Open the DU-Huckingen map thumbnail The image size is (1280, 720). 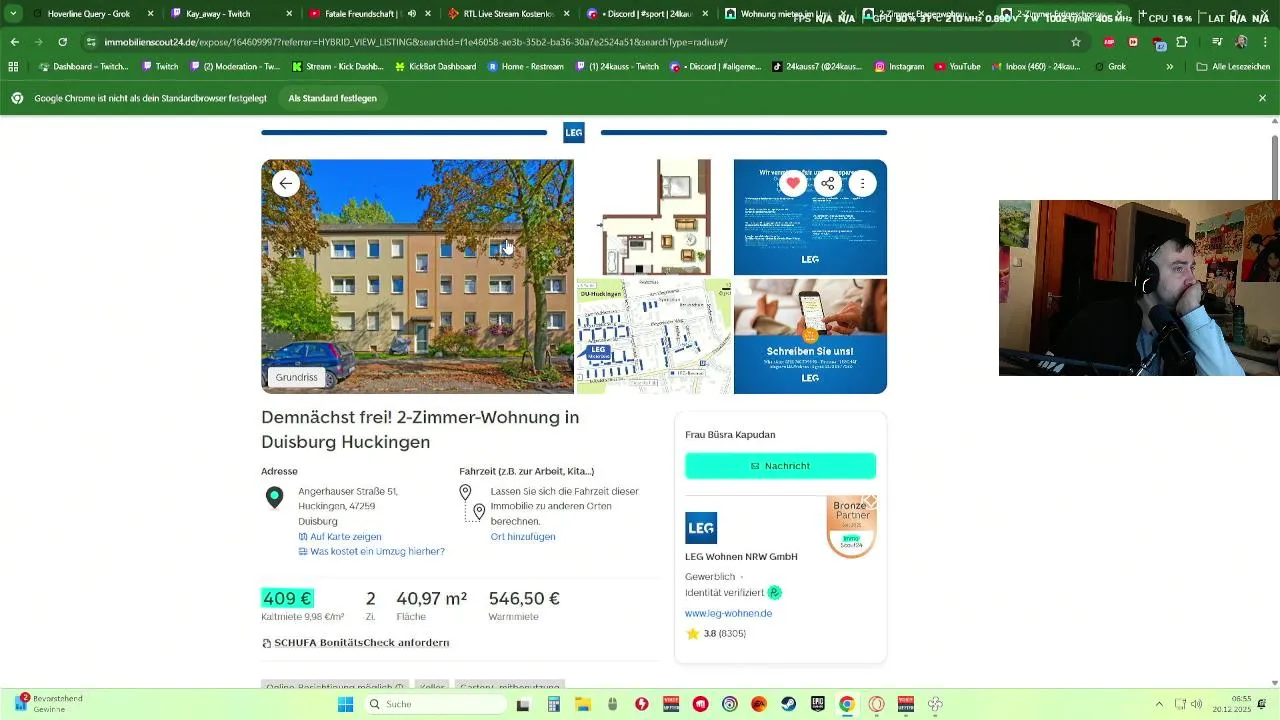(654, 336)
